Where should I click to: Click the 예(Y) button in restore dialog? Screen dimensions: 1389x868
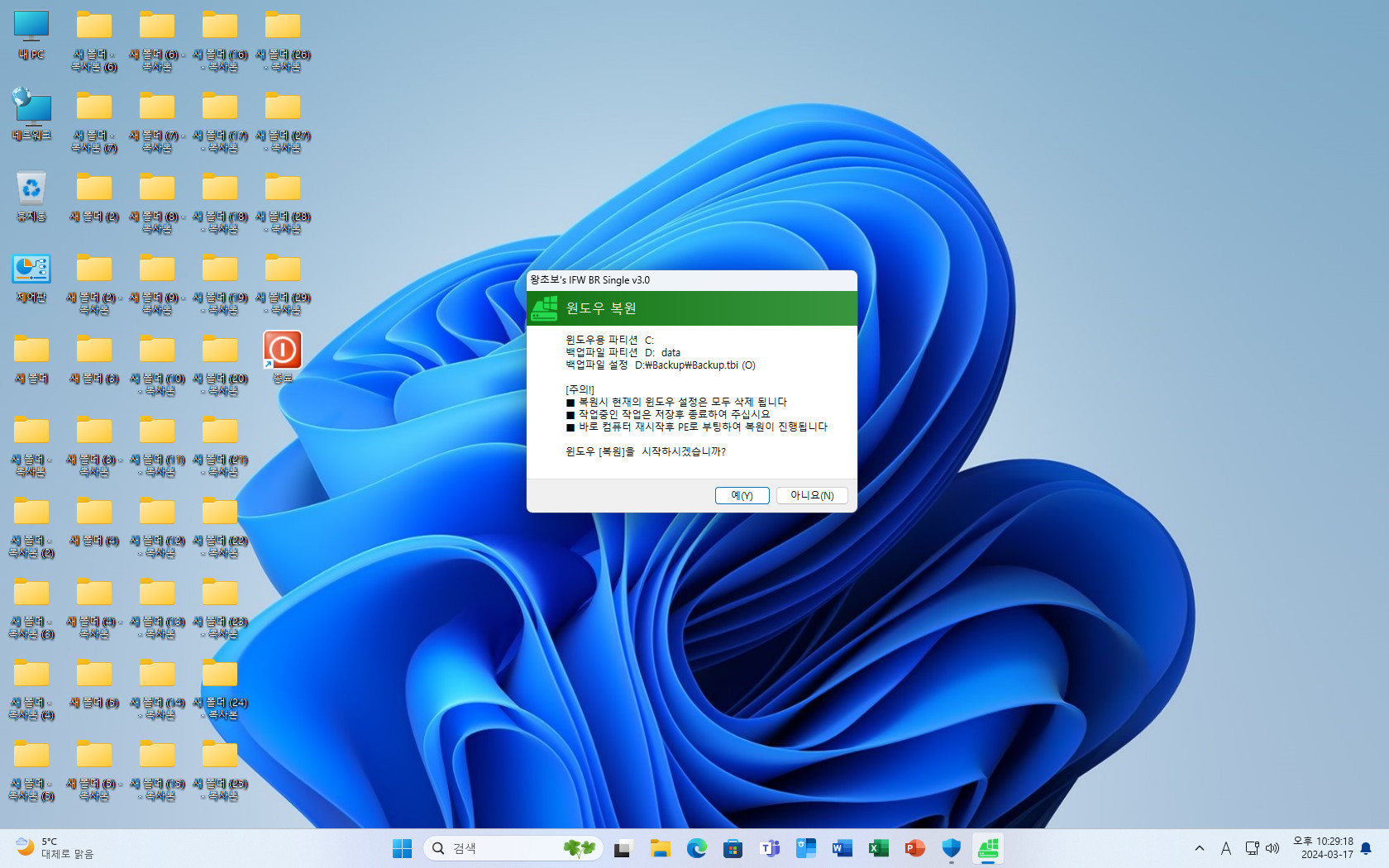(x=742, y=495)
